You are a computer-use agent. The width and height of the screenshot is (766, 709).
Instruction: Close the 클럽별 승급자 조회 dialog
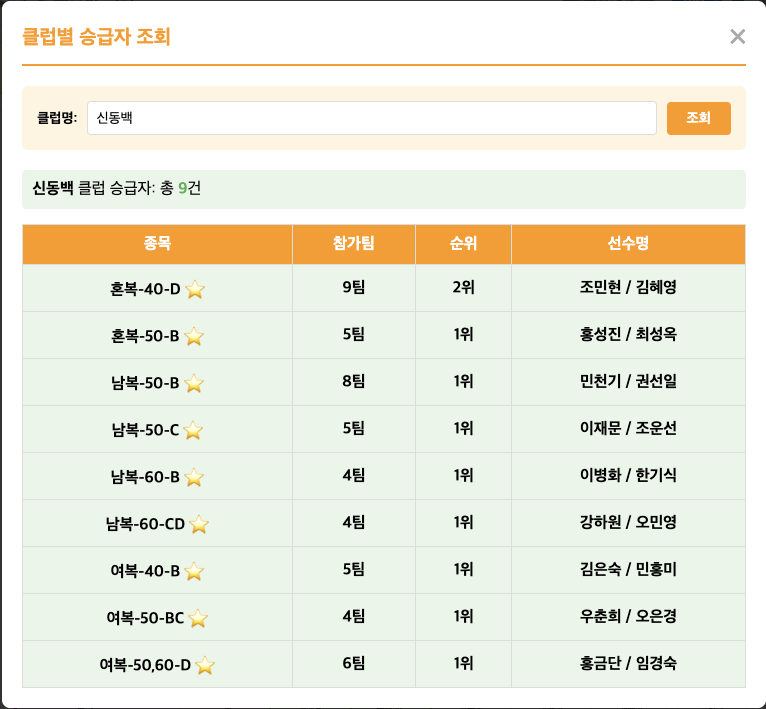point(738,37)
